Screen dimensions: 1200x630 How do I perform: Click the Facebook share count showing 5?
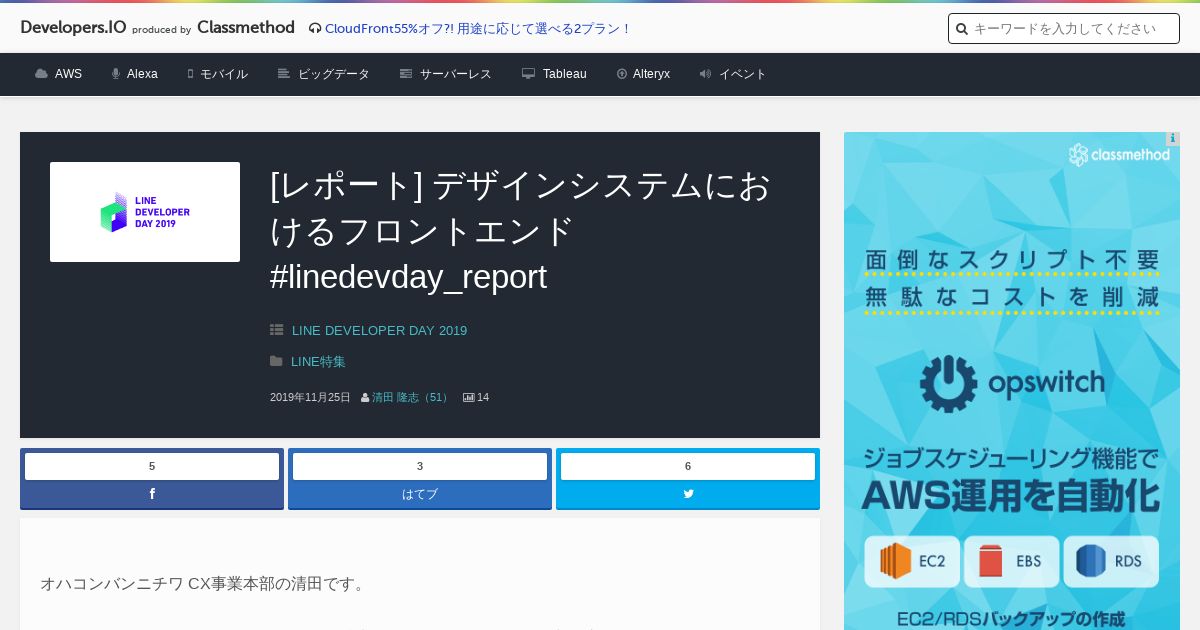(x=152, y=466)
